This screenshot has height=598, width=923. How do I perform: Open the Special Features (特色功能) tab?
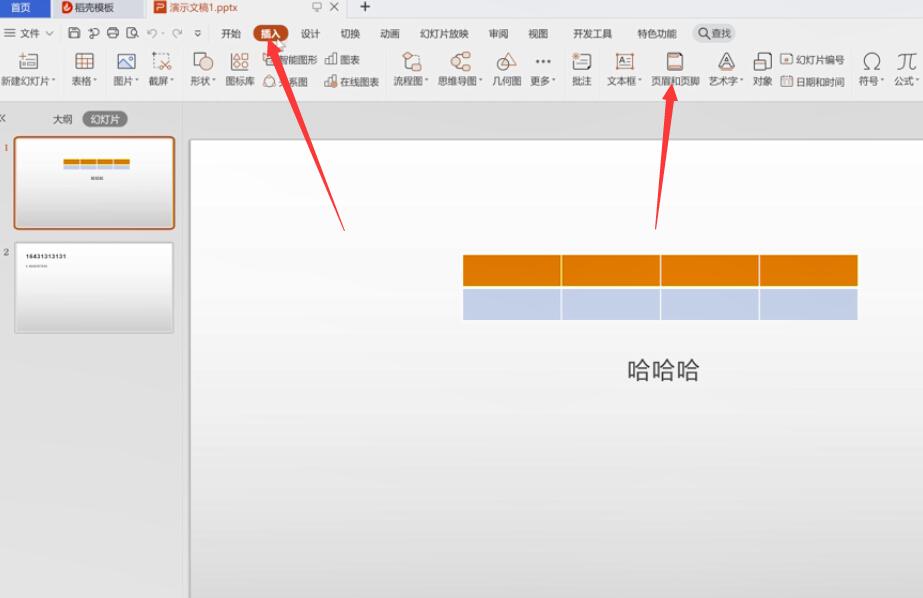coord(656,34)
